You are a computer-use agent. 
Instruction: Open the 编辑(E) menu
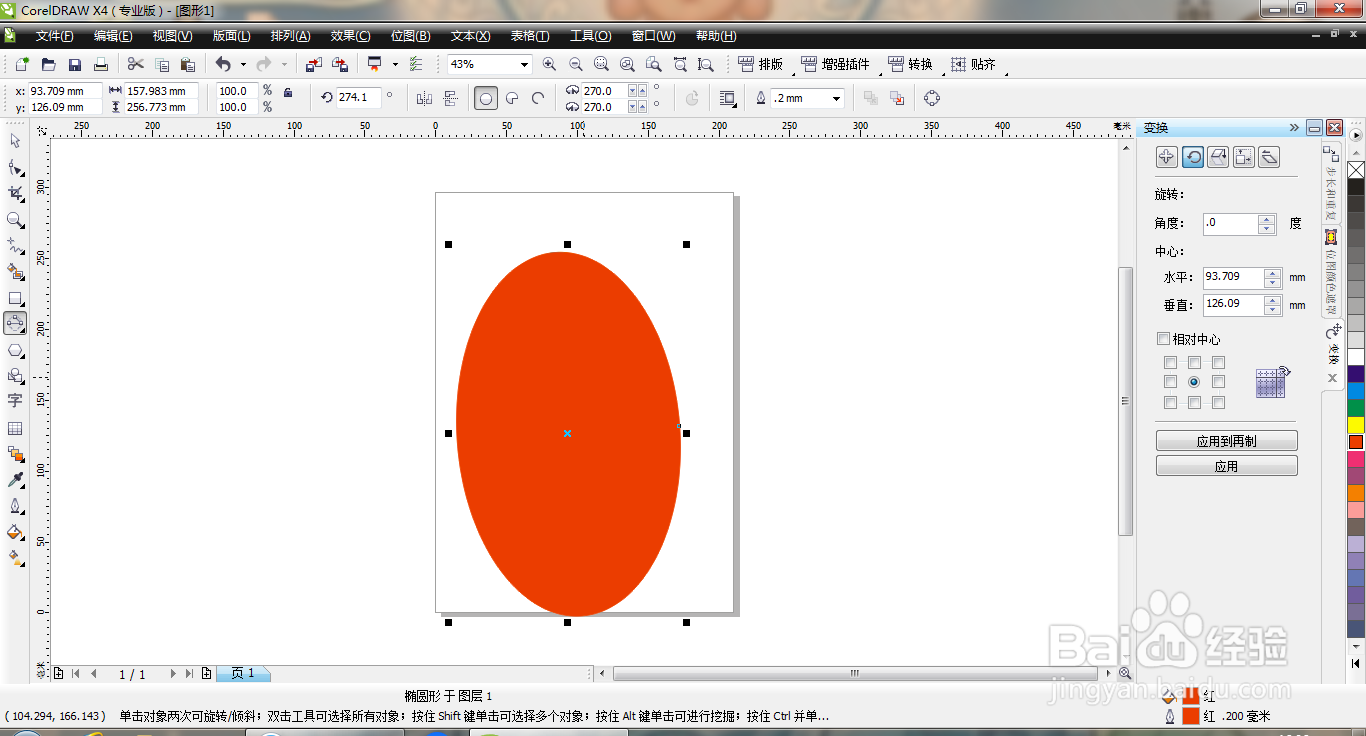pyautogui.click(x=113, y=36)
